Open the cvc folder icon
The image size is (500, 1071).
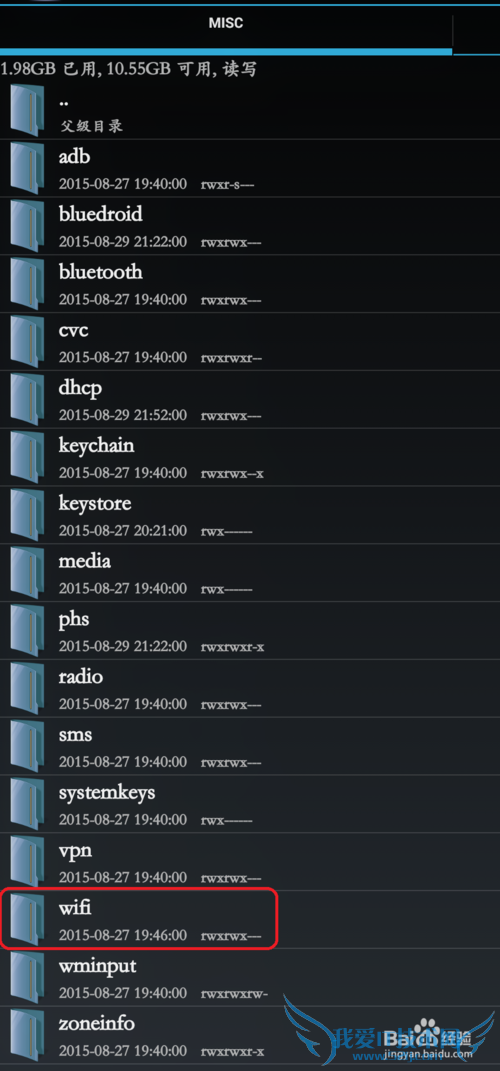point(28,342)
